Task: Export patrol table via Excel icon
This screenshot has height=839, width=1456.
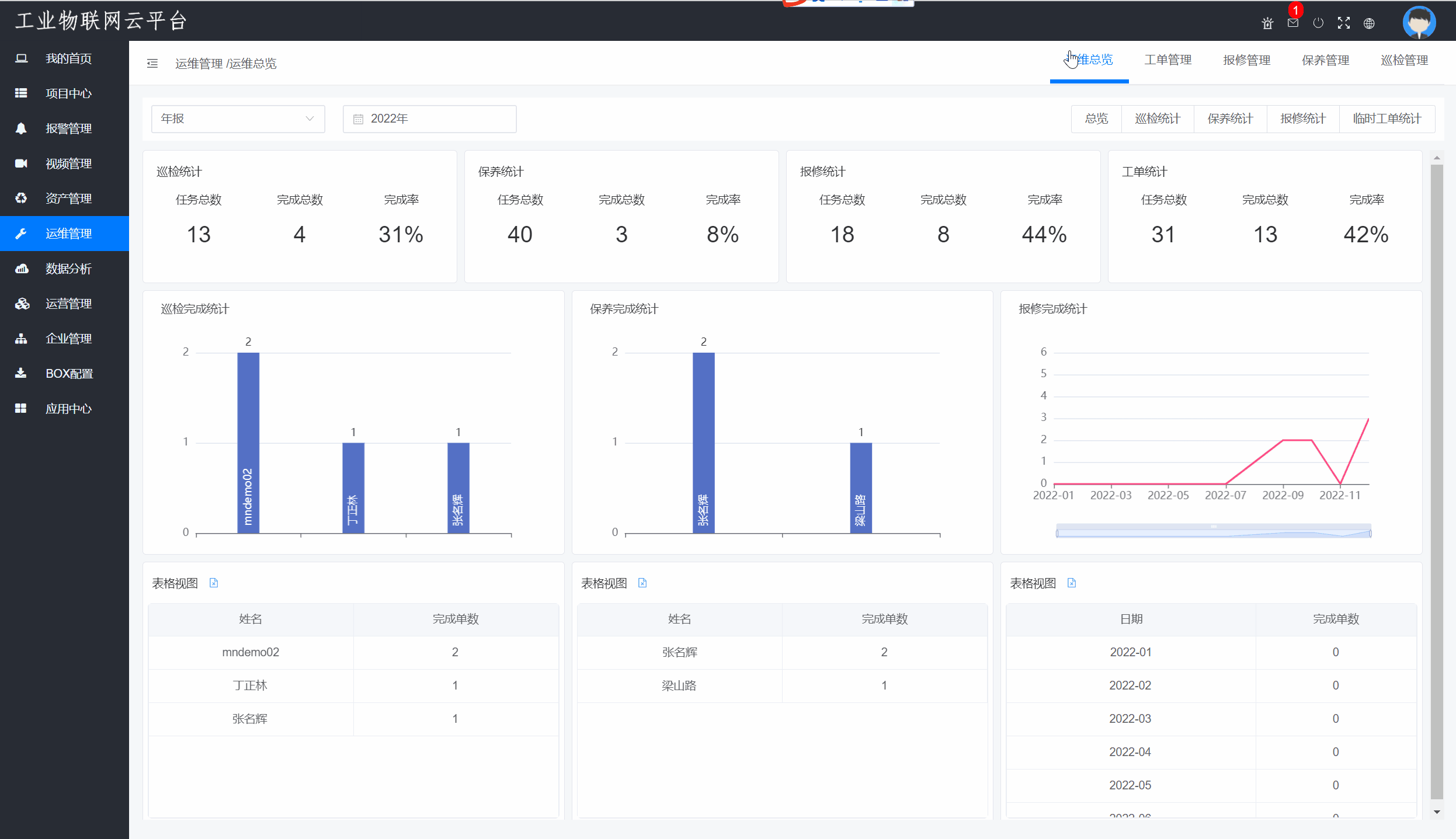Action: coord(214,583)
